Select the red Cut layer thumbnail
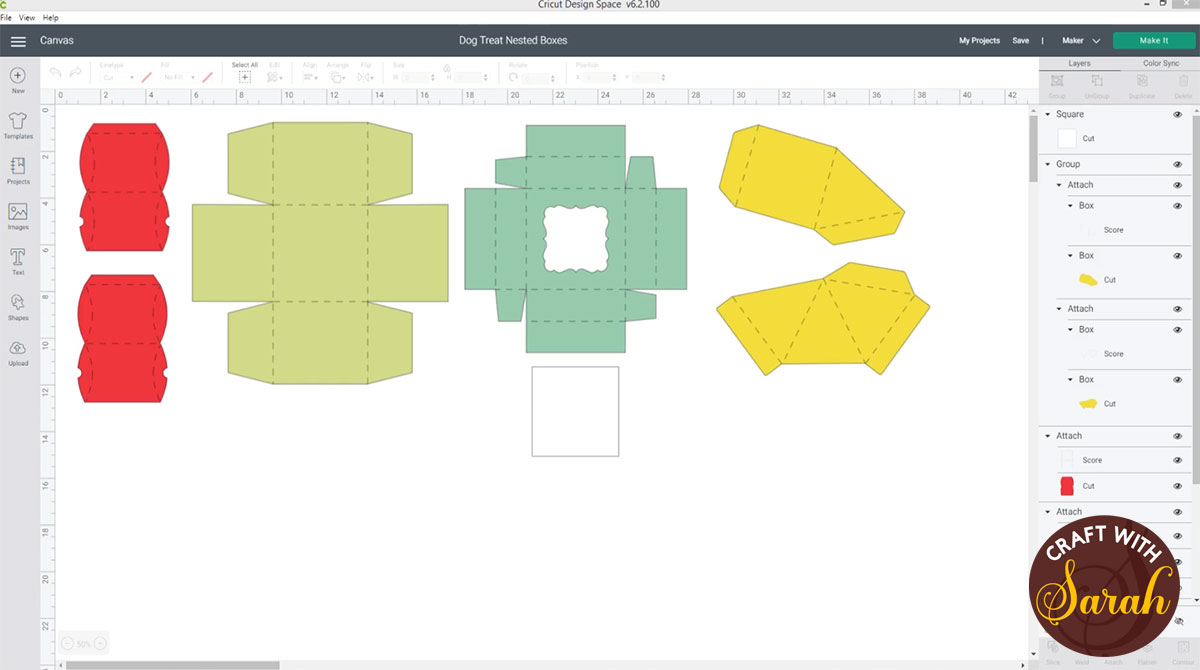 coord(1067,486)
